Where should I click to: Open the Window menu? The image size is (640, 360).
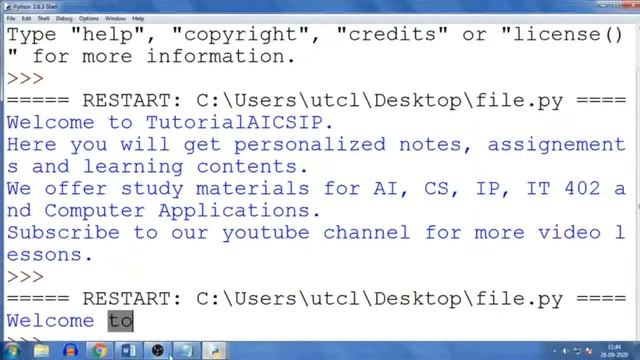115,19
